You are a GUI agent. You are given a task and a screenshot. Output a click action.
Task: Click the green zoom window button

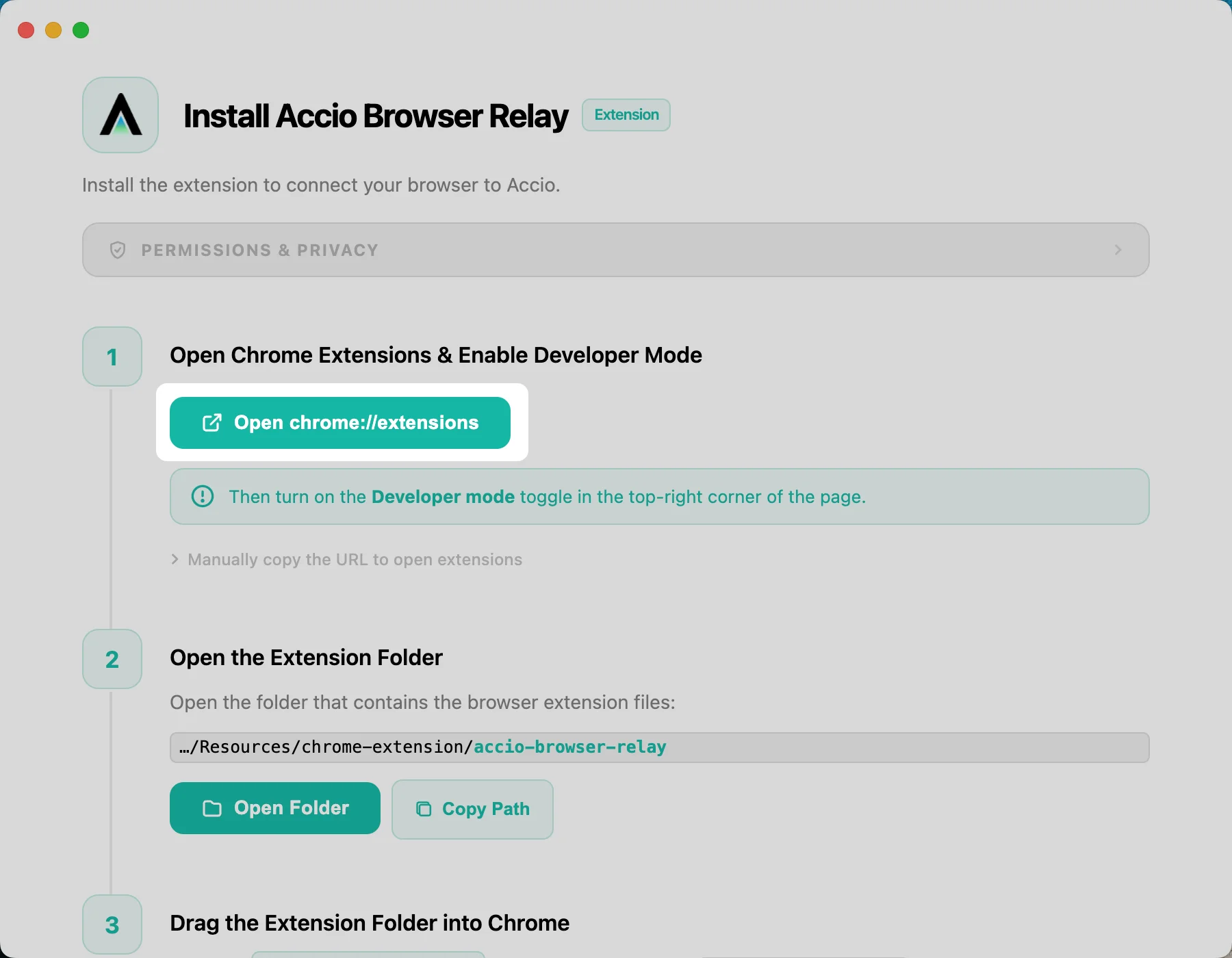pos(81,30)
